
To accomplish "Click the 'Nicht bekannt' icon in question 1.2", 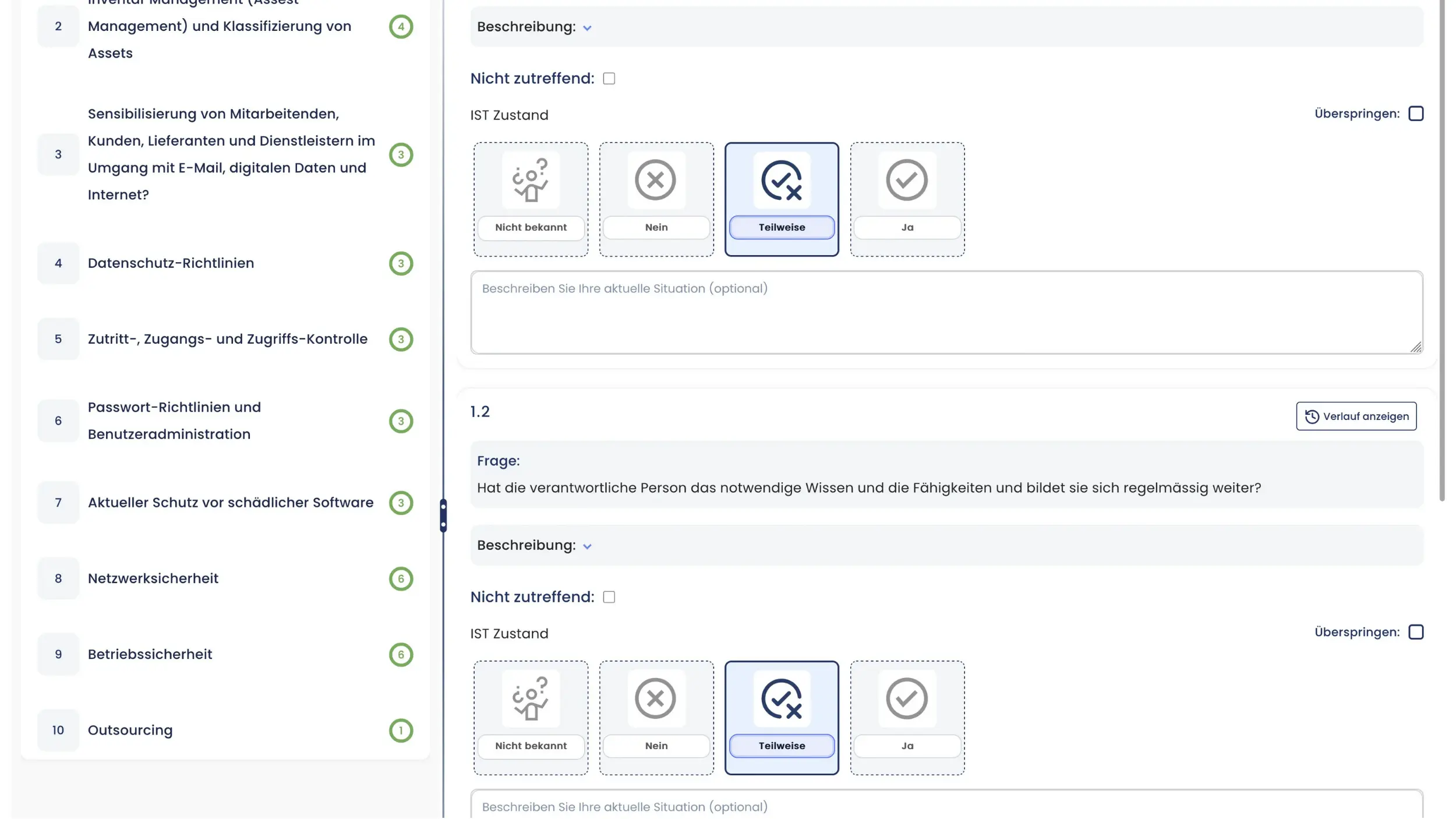I will (531, 698).
